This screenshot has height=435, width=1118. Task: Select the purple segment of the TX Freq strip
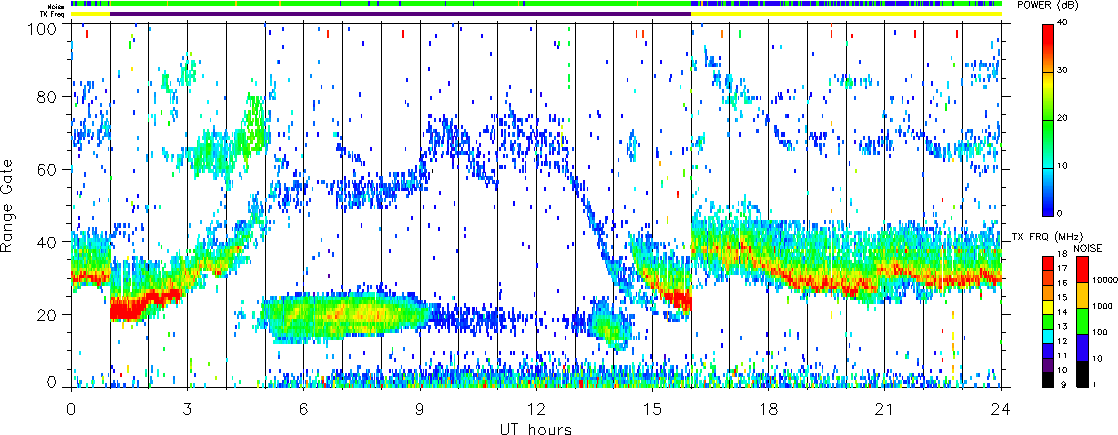[x=401, y=14]
